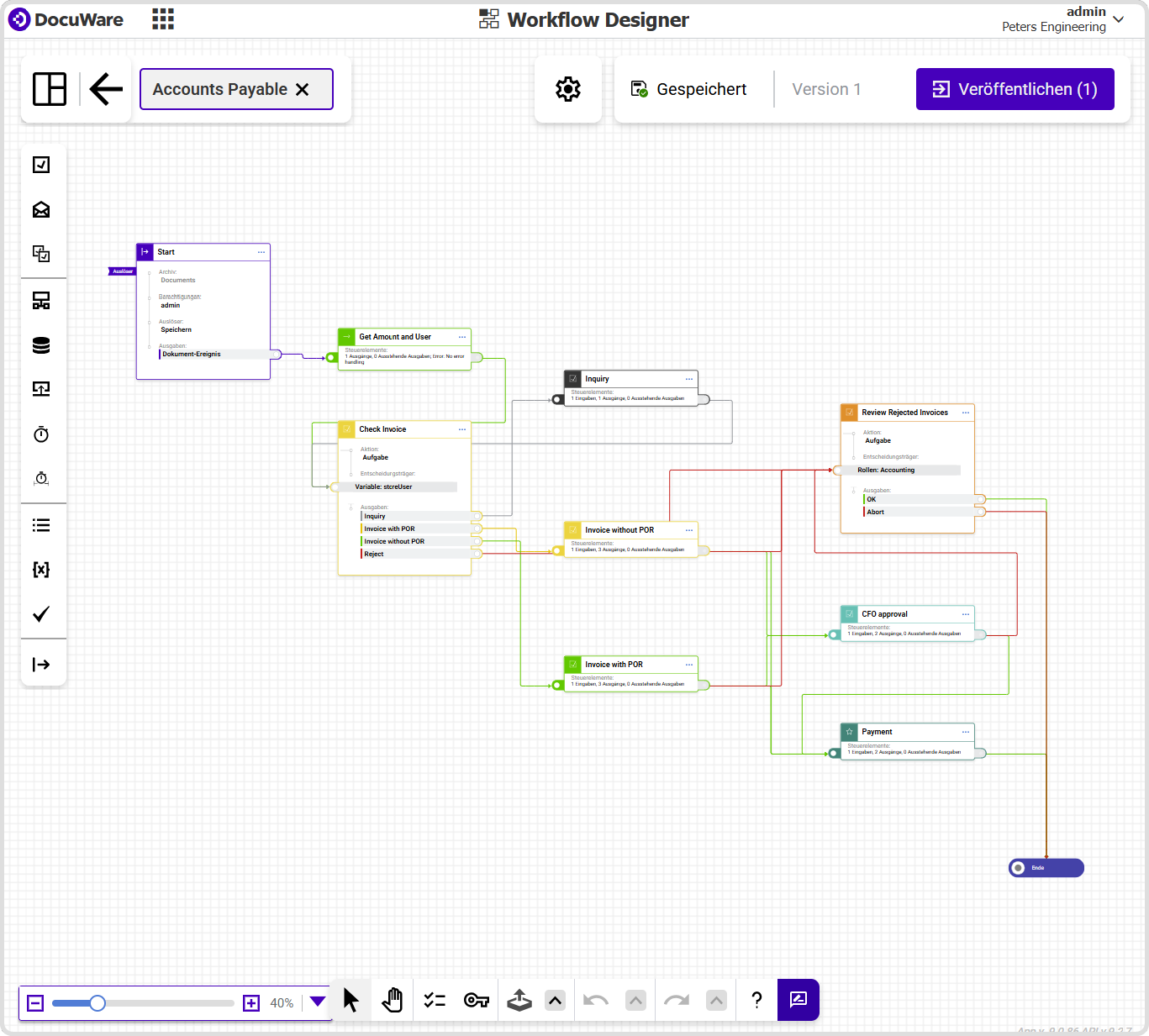This screenshot has width=1149, height=1036.
Task: Open the CFO approval node menu
Action: (x=966, y=614)
